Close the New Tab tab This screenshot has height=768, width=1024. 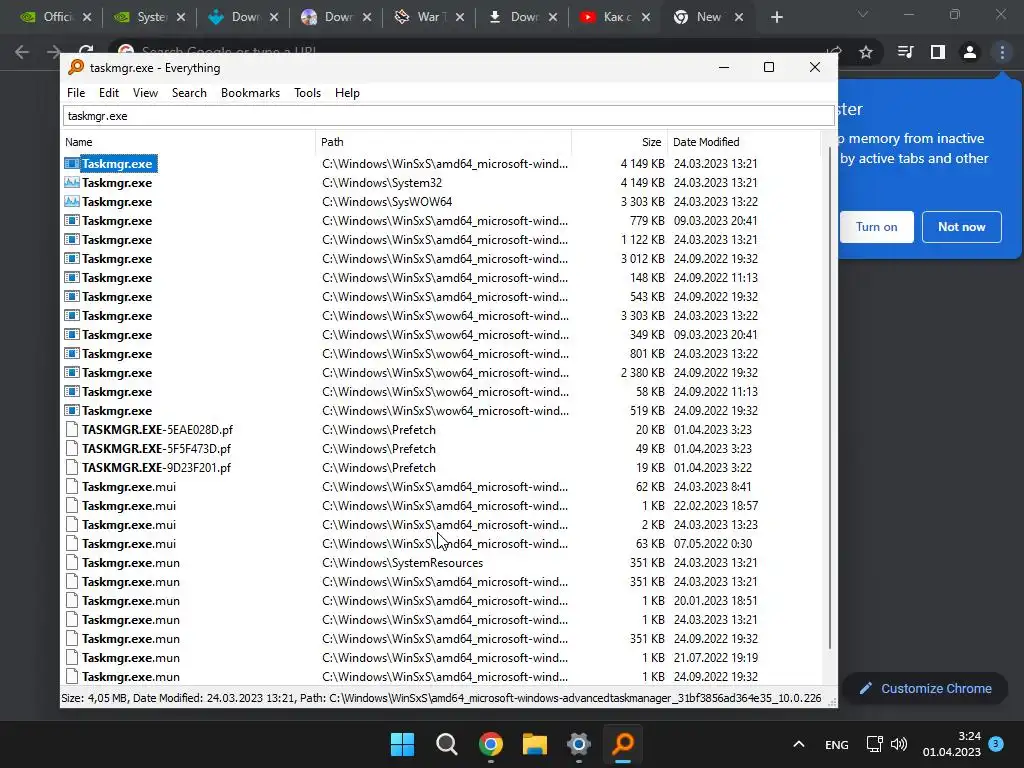coord(739,18)
